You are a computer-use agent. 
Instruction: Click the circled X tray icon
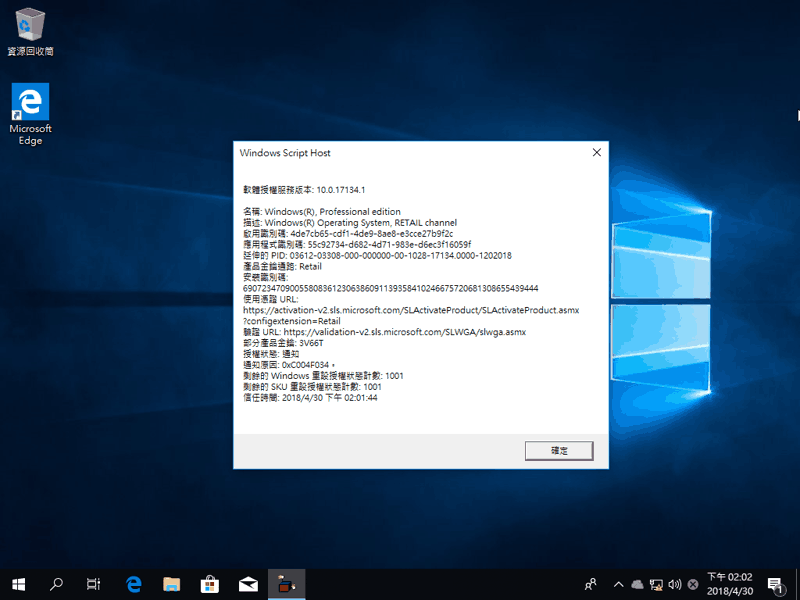pyautogui.click(x=693, y=584)
